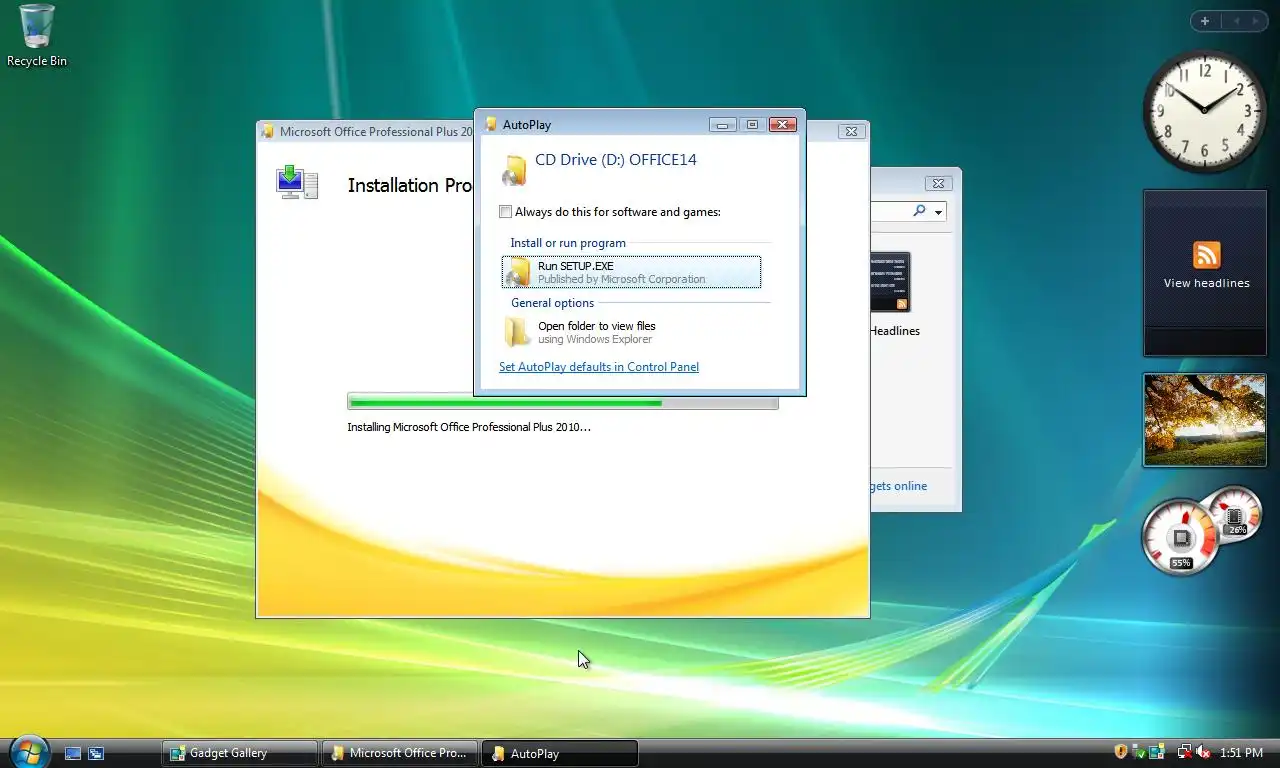Close the AutoPlay window
Screen dimensions: 1280x768
[x=783, y=125]
